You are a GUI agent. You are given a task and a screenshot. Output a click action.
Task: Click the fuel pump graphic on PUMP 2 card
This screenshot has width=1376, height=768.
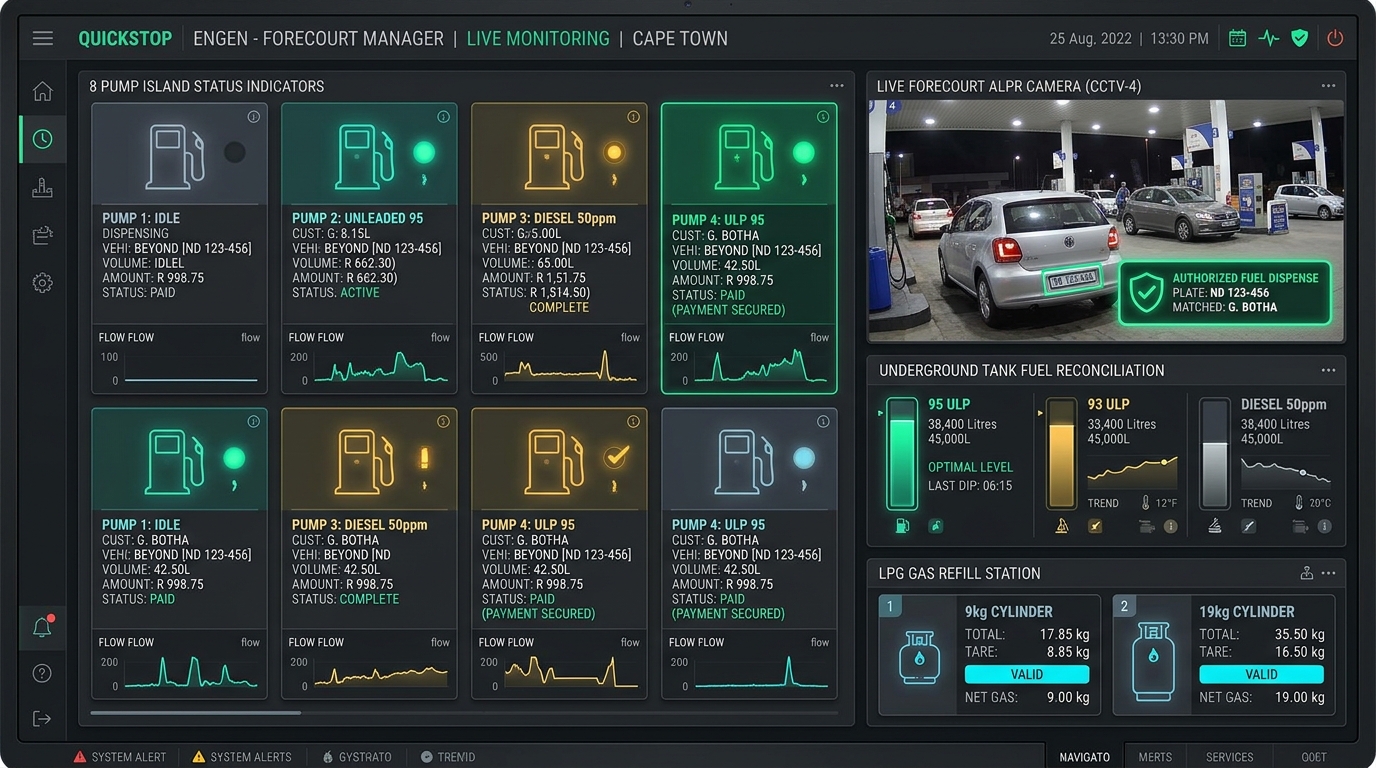(x=365, y=156)
